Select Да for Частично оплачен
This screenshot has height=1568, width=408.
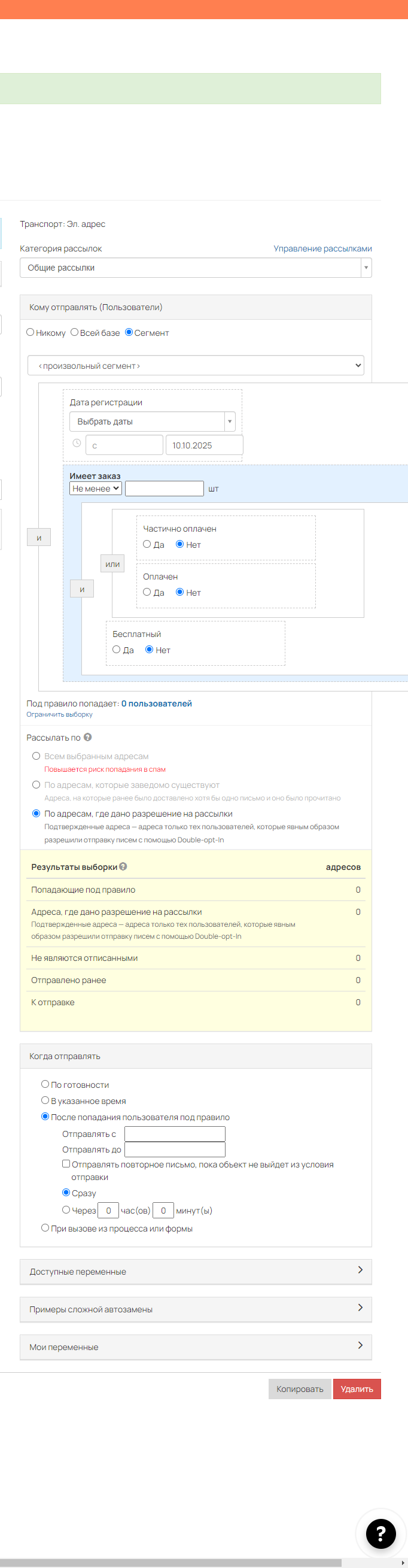click(x=147, y=544)
